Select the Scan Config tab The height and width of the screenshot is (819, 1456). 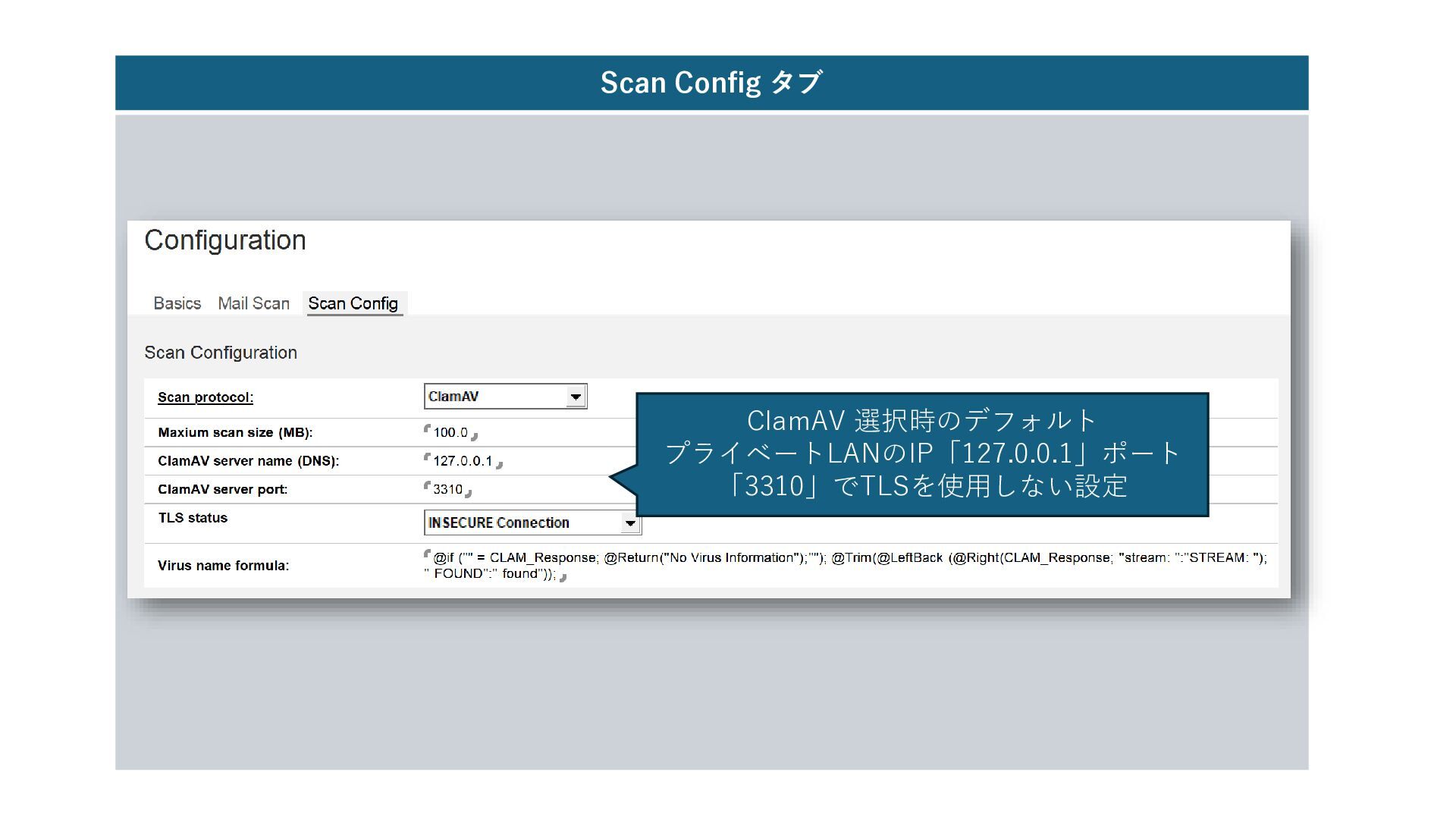(353, 303)
